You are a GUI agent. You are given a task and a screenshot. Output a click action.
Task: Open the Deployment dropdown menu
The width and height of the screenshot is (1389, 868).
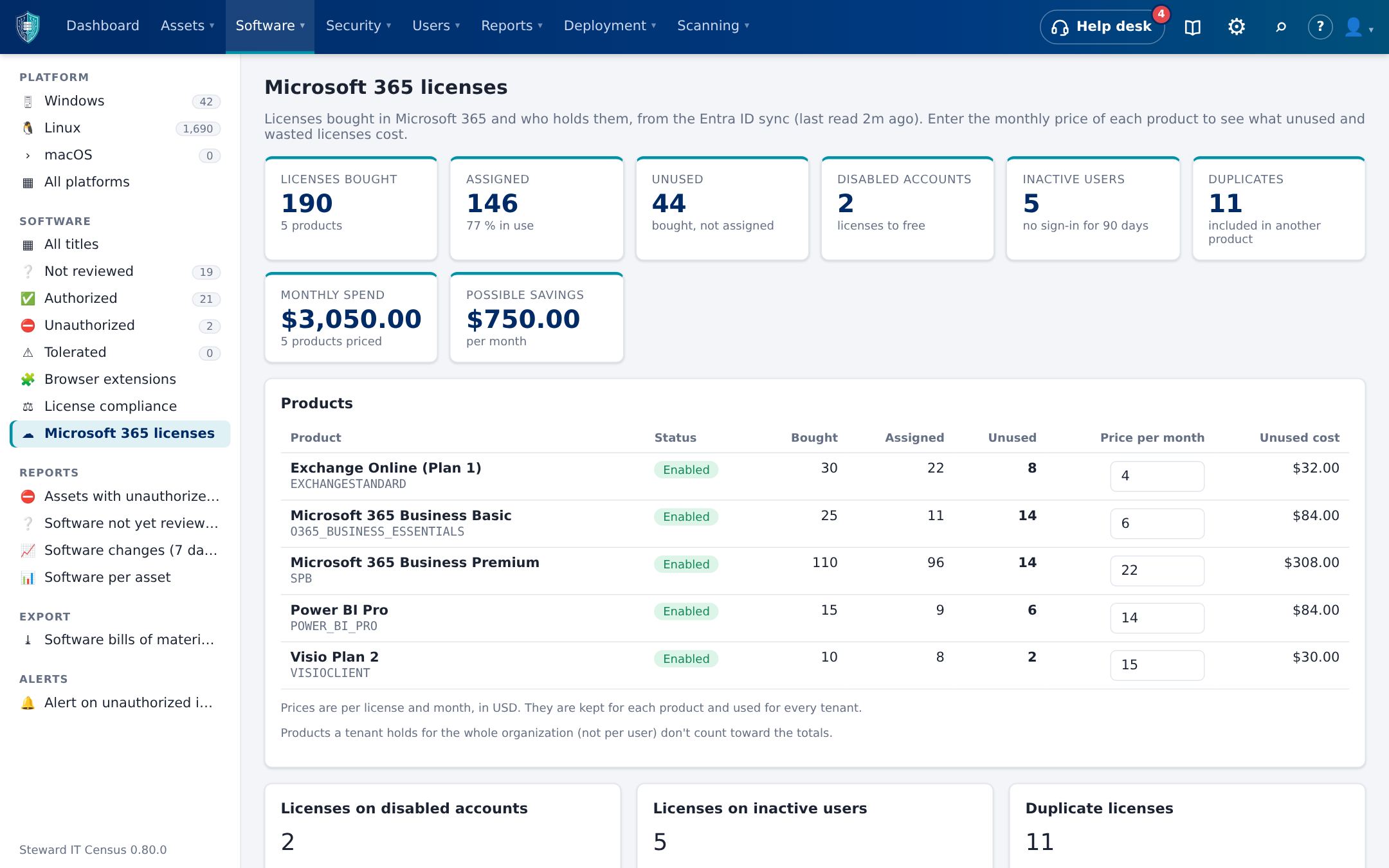[610, 26]
